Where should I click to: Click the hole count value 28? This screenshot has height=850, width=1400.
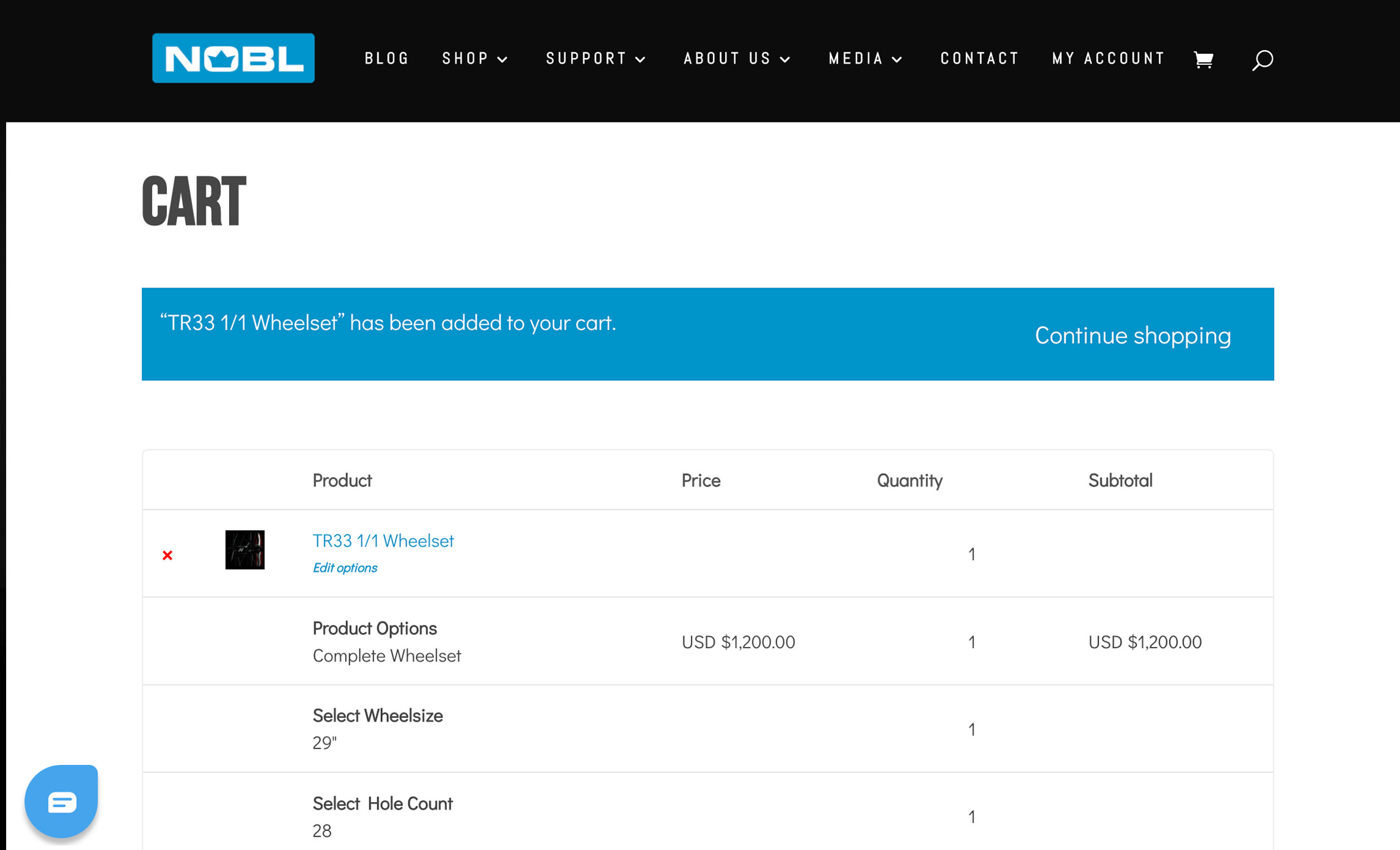pyautogui.click(x=322, y=830)
